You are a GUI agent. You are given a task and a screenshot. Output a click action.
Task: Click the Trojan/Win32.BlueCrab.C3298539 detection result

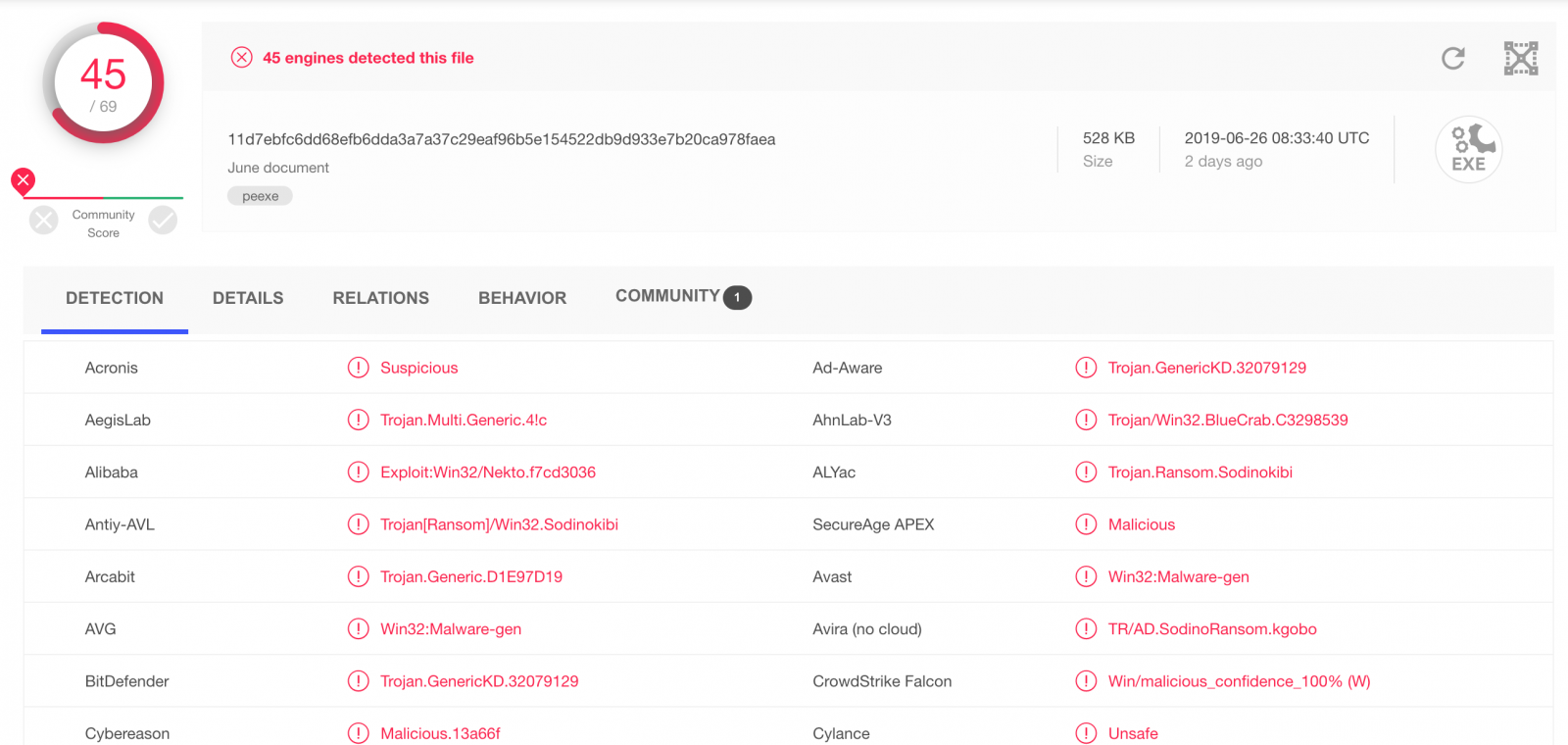[x=1227, y=421]
